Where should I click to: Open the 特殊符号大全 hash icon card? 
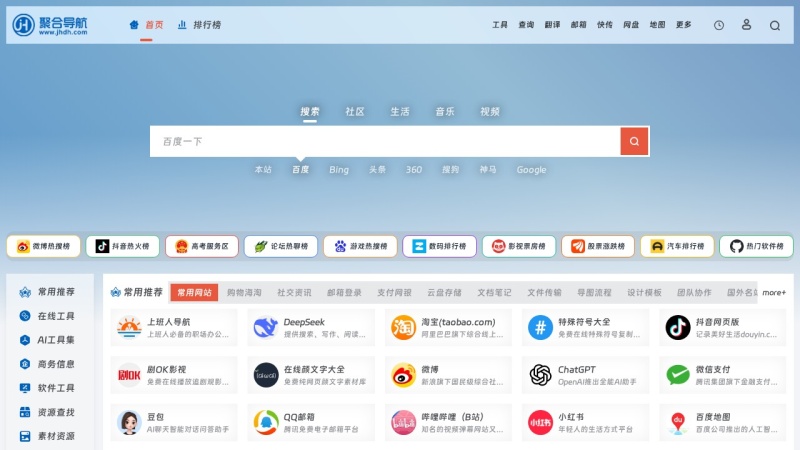click(585, 328)
